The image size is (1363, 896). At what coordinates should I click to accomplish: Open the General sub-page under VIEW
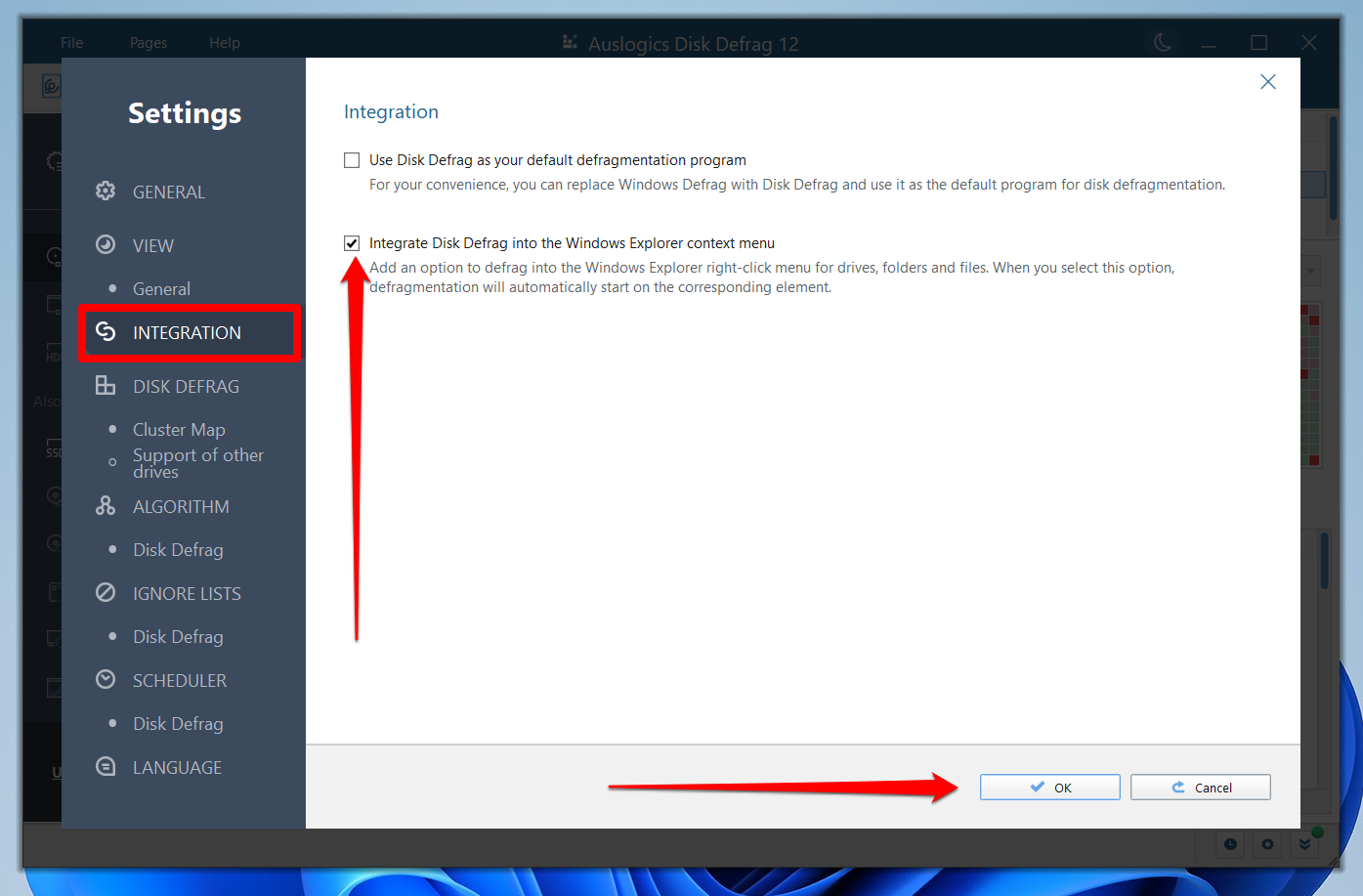(161, 289)
